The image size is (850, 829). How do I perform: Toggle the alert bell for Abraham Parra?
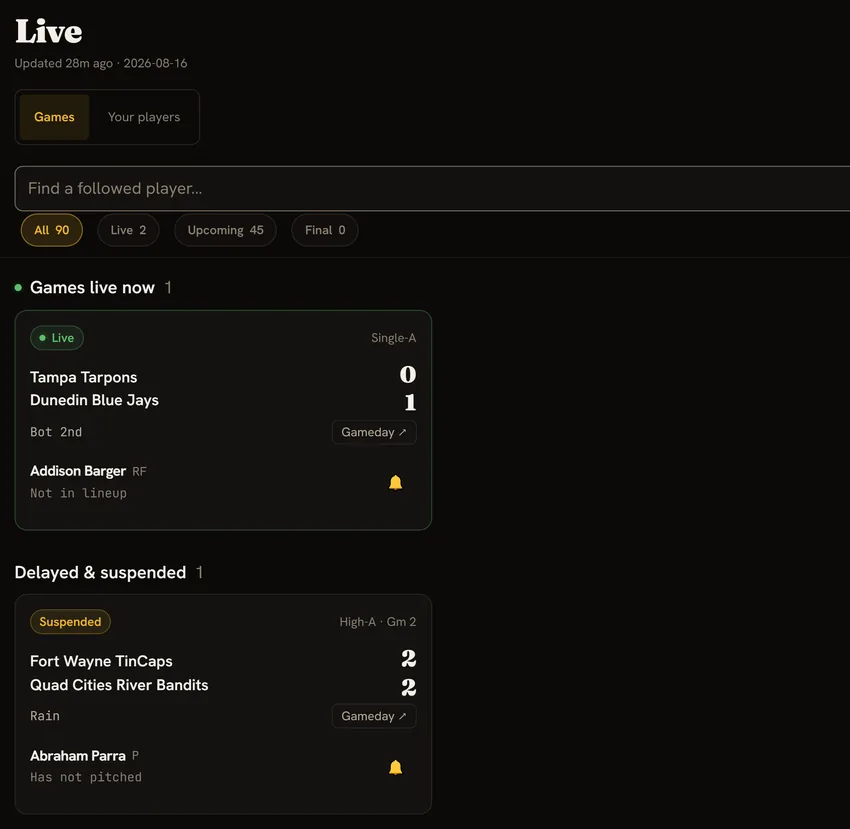(395, 767)
